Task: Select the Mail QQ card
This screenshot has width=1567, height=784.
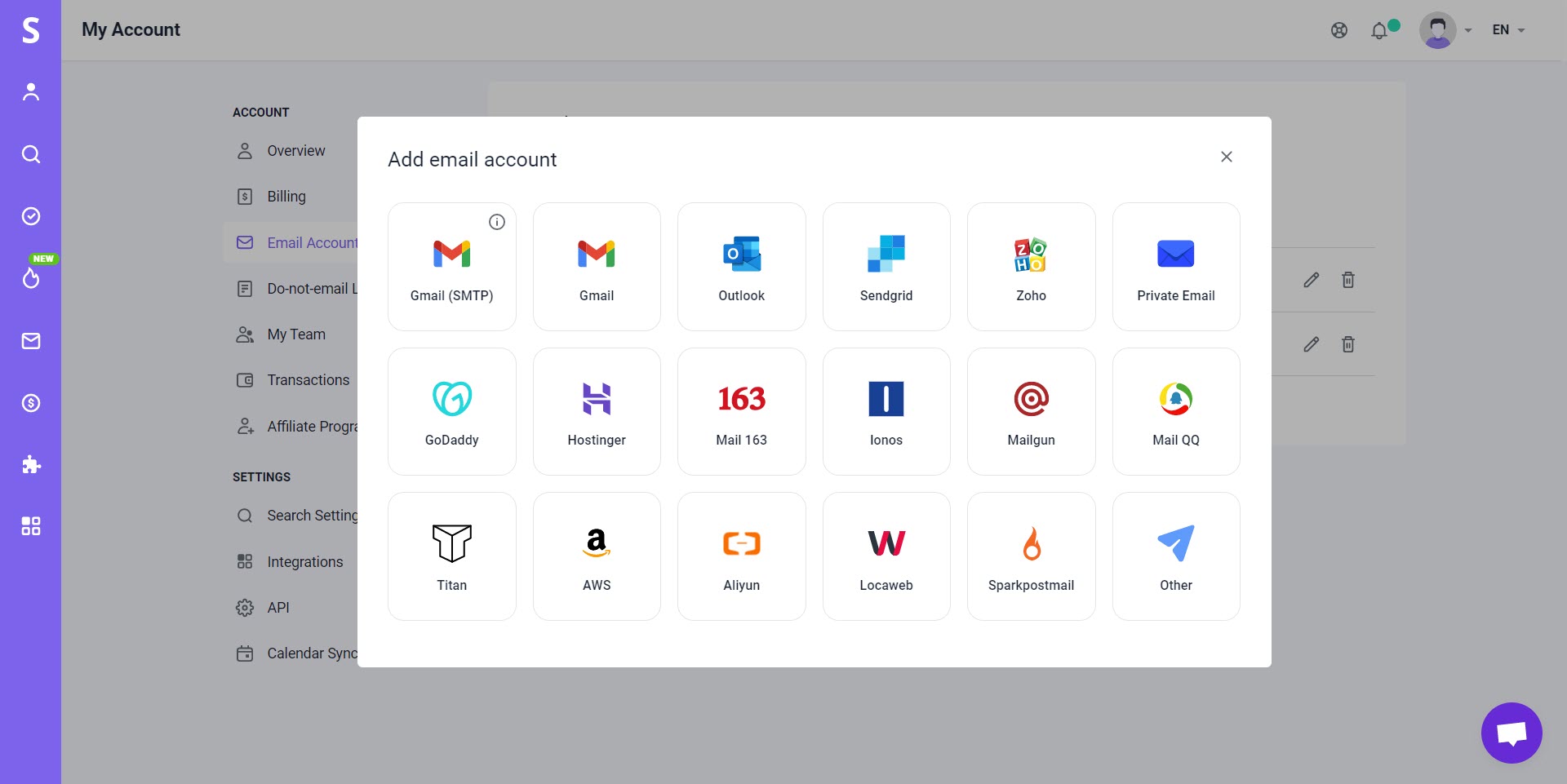Action: 1176,412
